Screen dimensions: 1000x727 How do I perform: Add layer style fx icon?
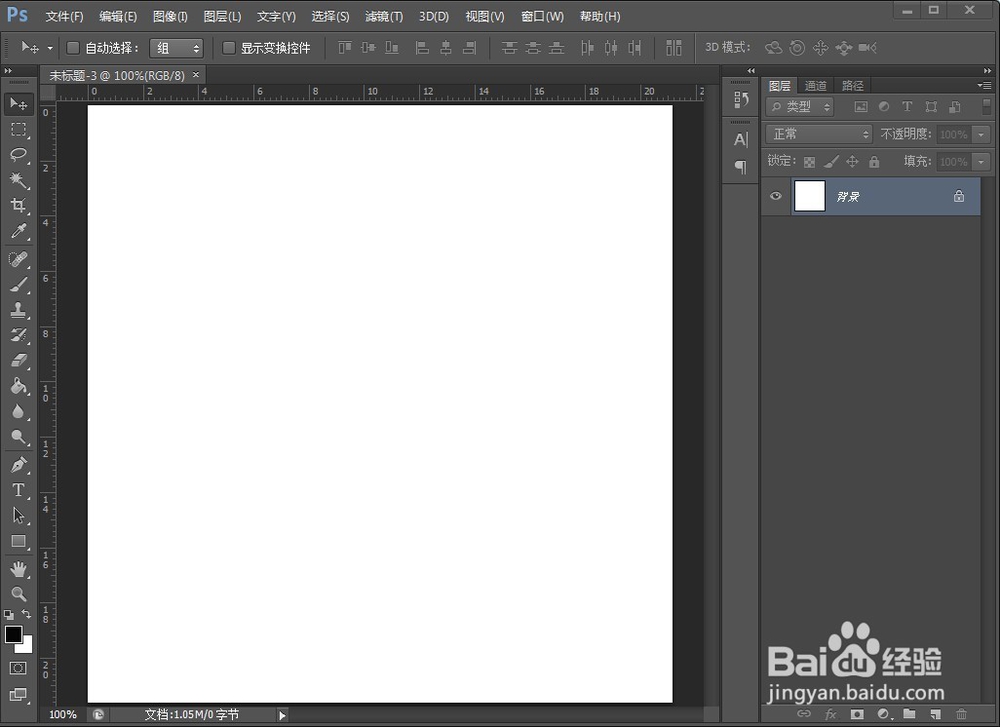click(830, 714)
